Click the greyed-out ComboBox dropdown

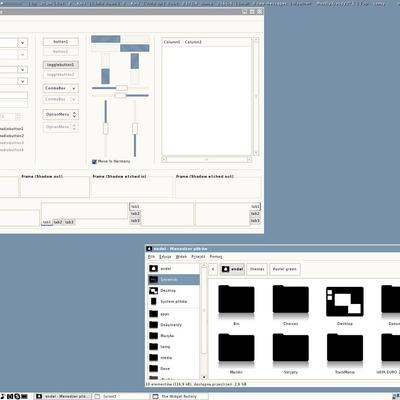pos(61,99)
